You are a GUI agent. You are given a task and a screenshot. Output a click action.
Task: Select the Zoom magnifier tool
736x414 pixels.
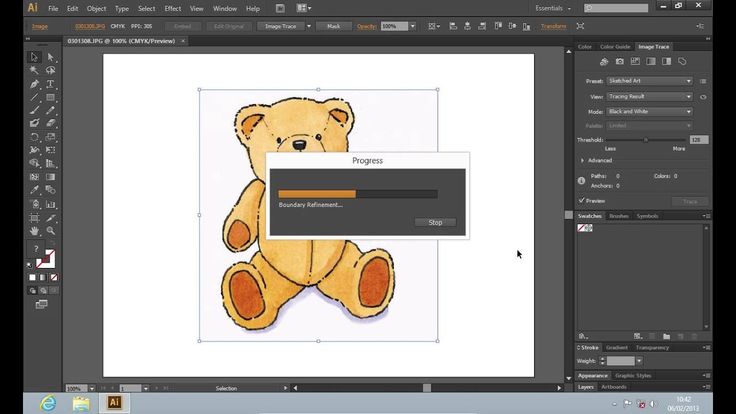(50, 228)
